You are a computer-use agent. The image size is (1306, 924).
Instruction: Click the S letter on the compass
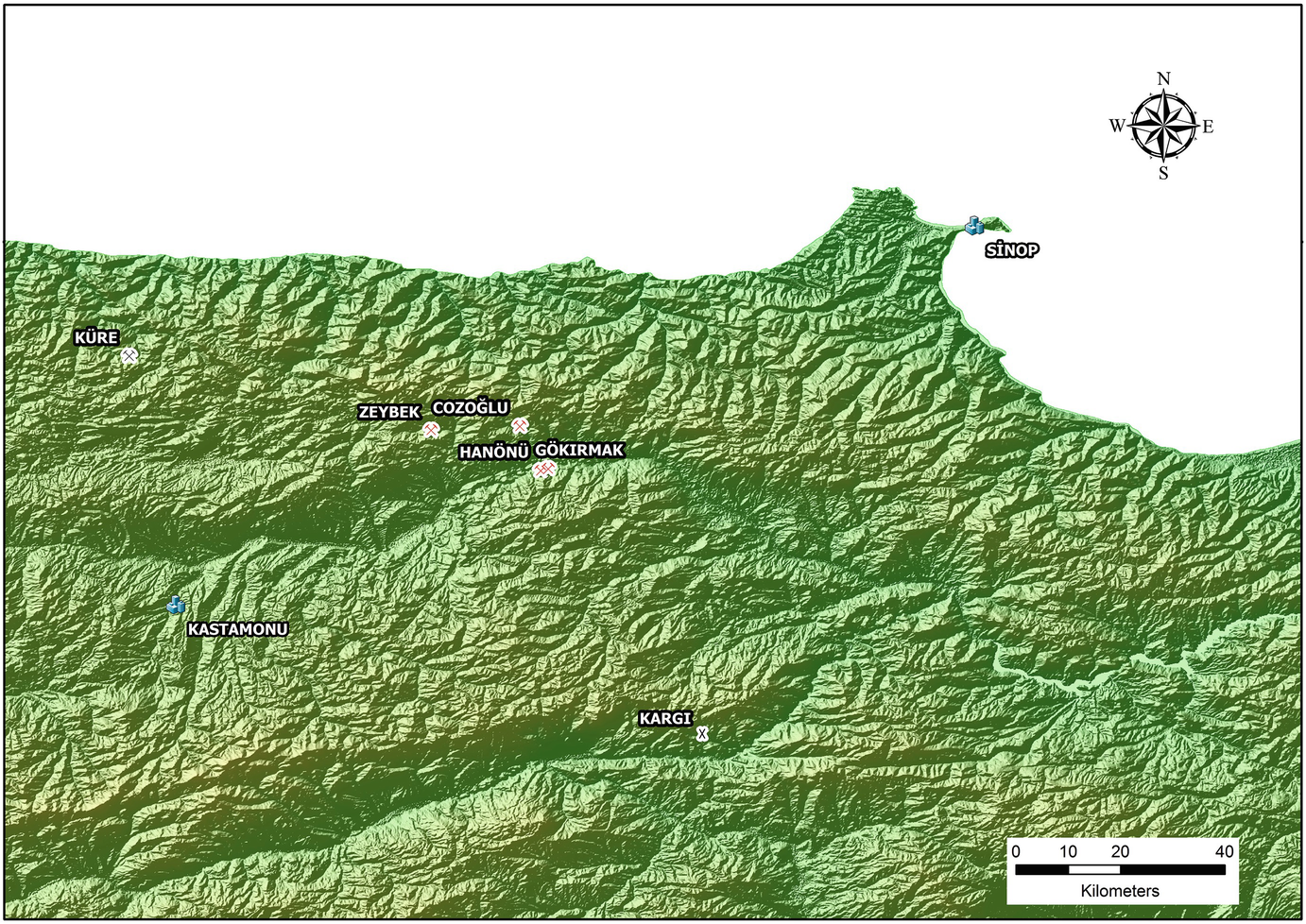pos(1163,174)
